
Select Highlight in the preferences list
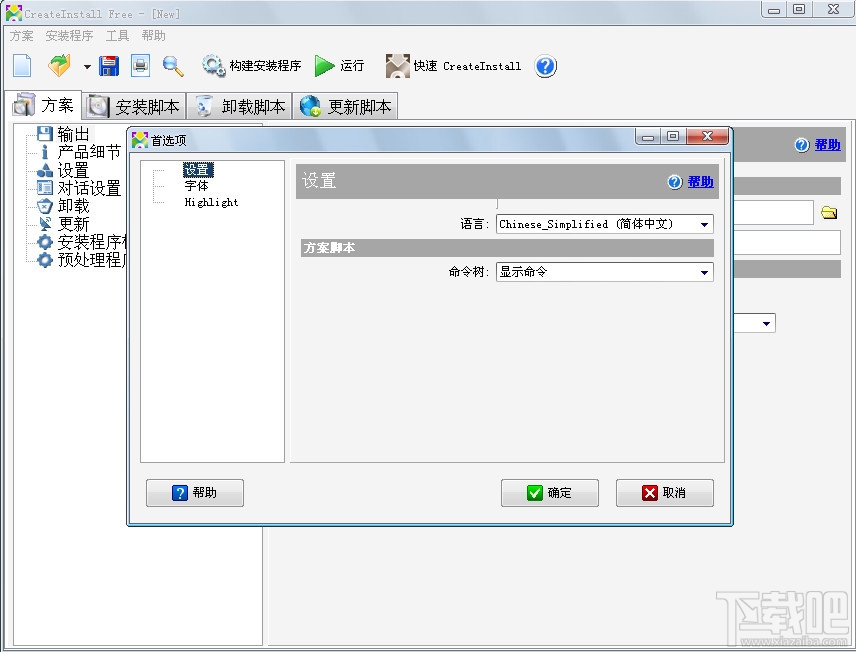click(x=211, y=201)
